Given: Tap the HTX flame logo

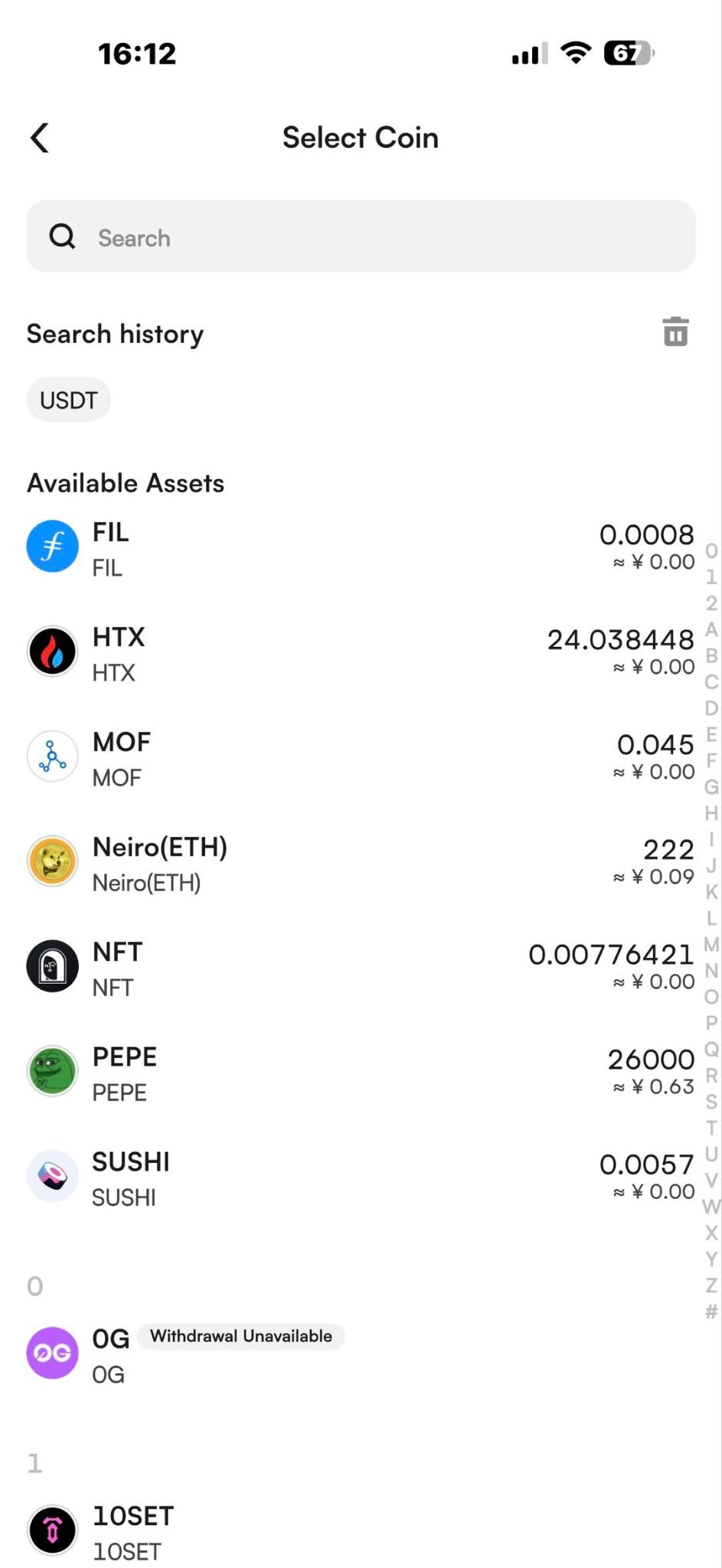Looking at the screenshot, I should (x=53, y=652).
